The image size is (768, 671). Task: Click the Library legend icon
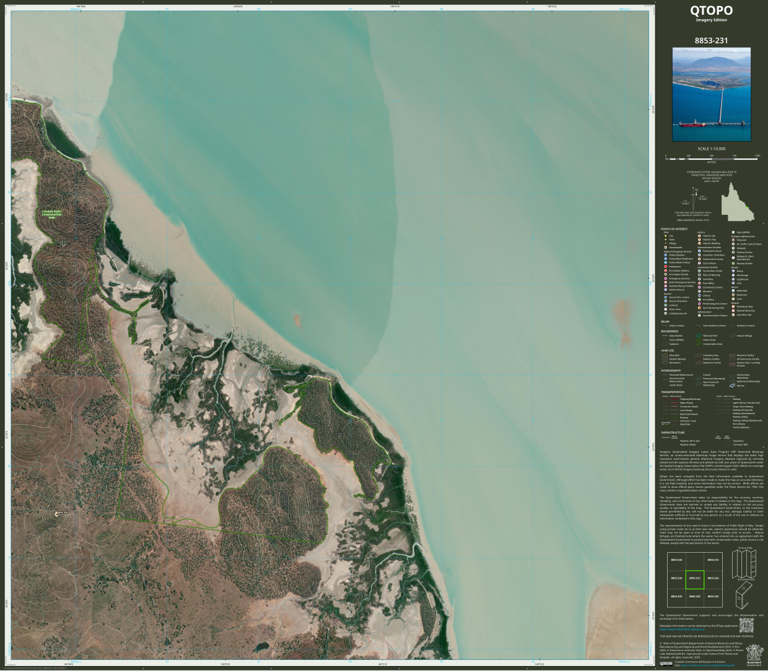click(x=699, y=295)
